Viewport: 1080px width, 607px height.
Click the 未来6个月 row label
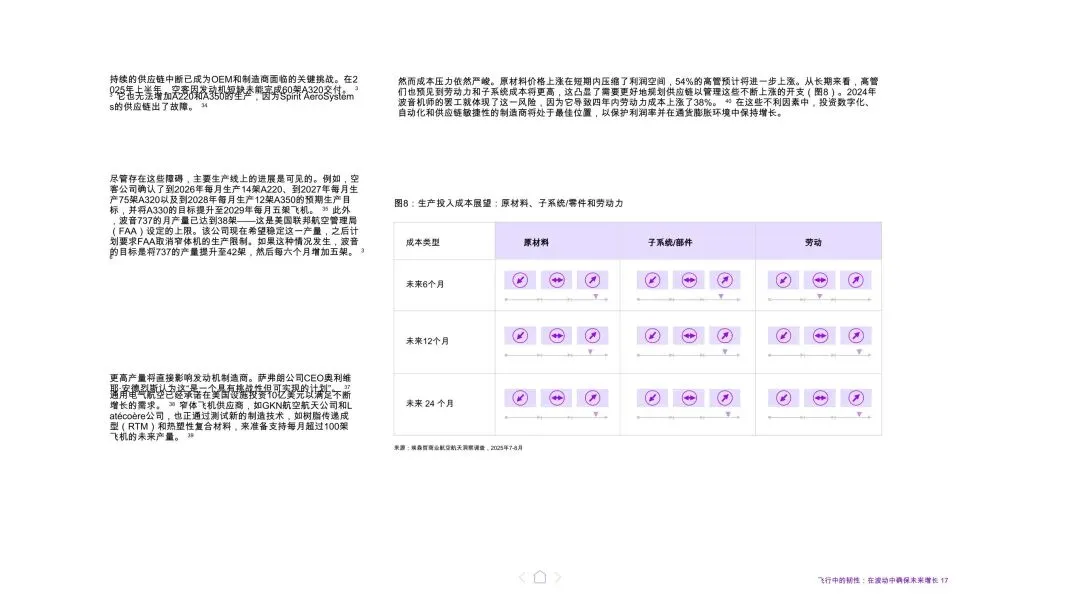point(425,284)
